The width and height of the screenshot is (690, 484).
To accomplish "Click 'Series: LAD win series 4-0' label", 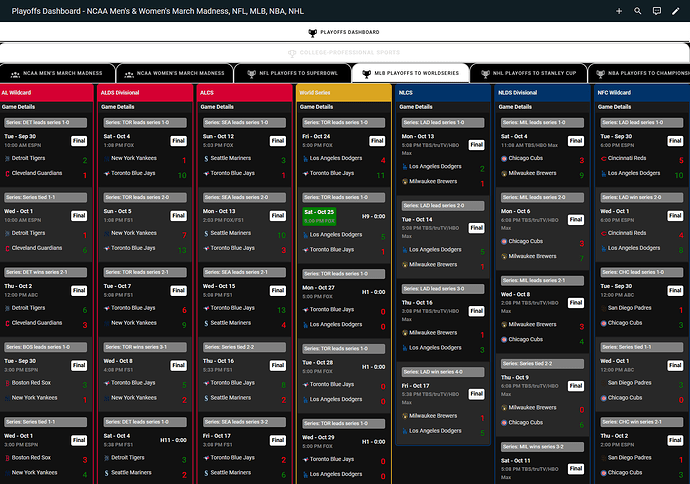I will [443, 372].
